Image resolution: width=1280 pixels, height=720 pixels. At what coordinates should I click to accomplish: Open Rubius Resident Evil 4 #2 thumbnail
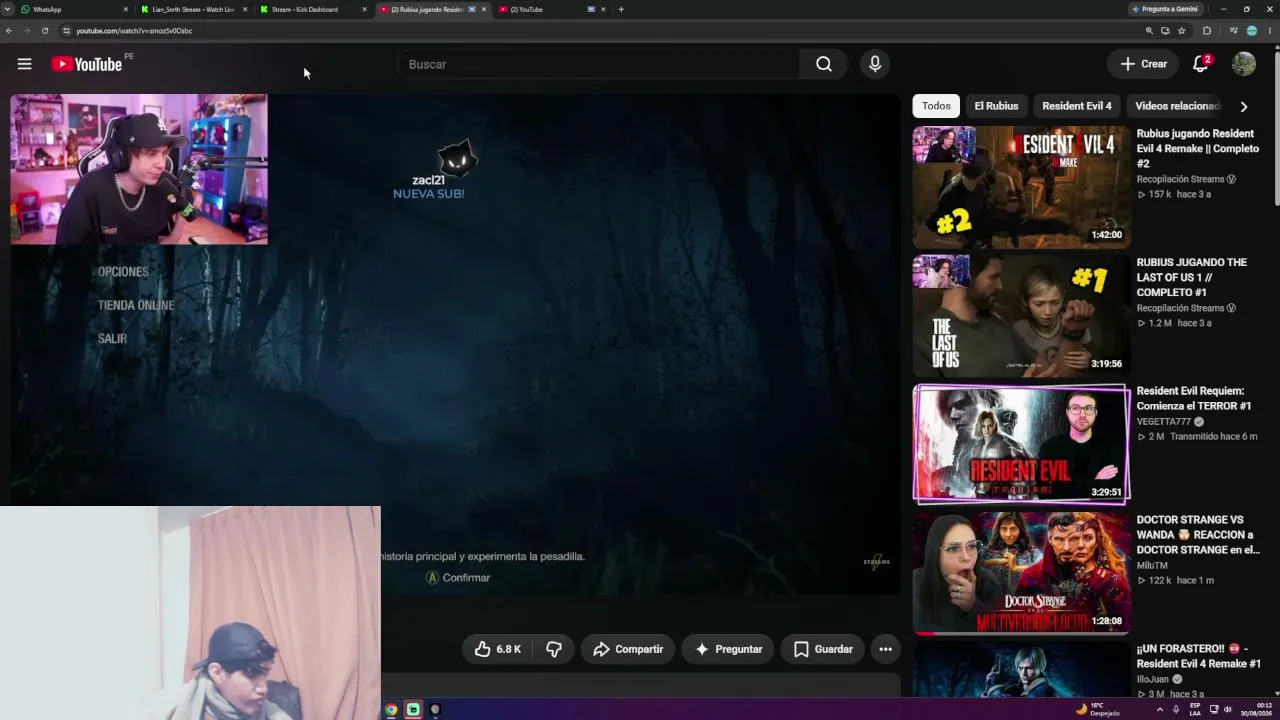click(x=1022, y=187)
